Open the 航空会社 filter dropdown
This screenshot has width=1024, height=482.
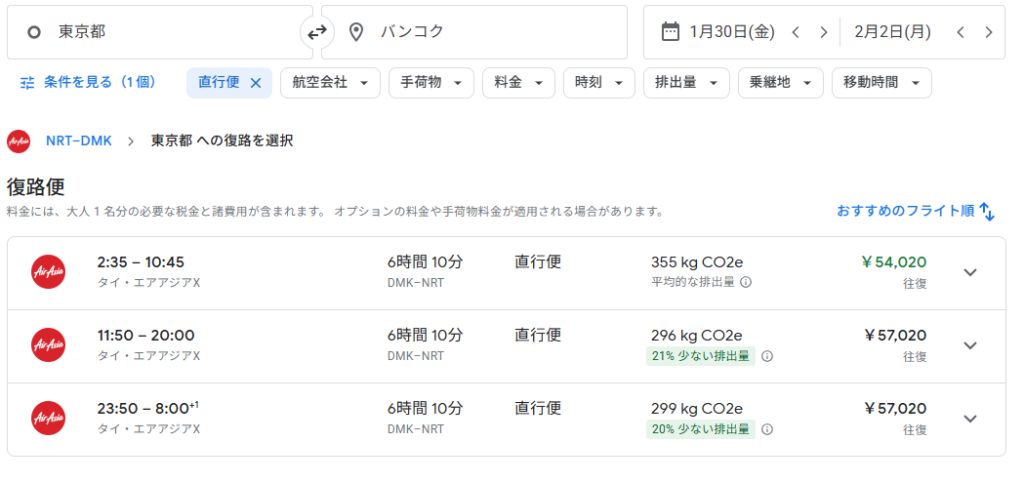click(x=330, y=83)
